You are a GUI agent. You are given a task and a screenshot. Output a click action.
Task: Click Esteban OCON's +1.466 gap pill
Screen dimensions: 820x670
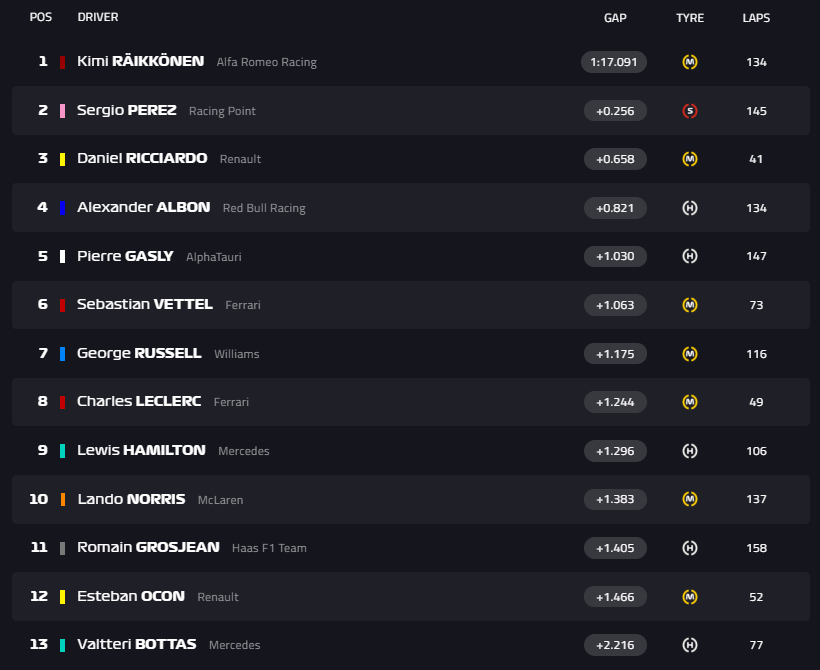point(616,597)
